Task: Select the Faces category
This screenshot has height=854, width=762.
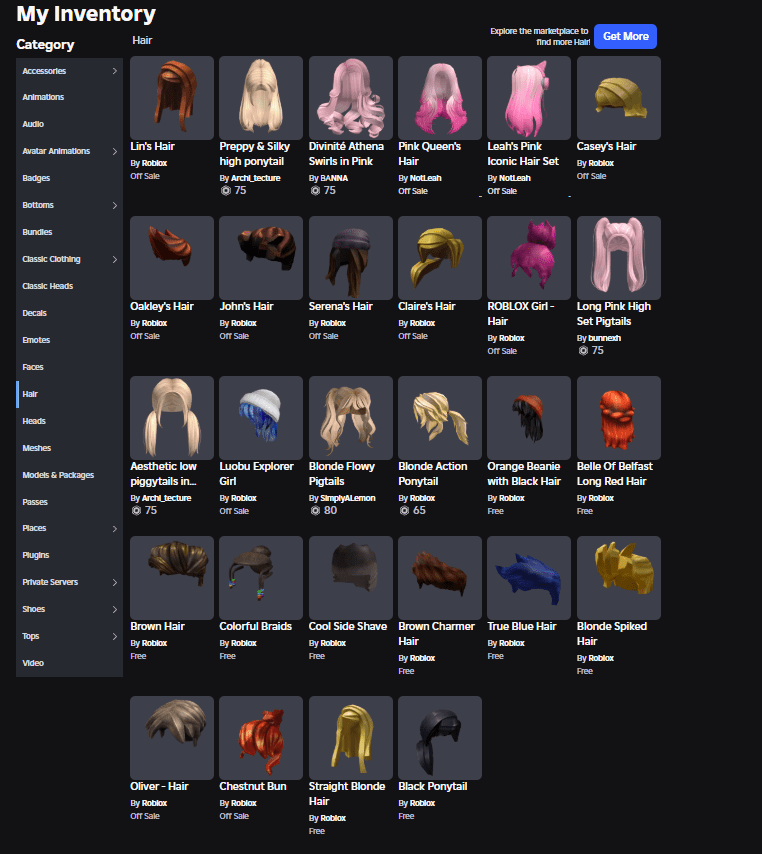Action: 33,367
